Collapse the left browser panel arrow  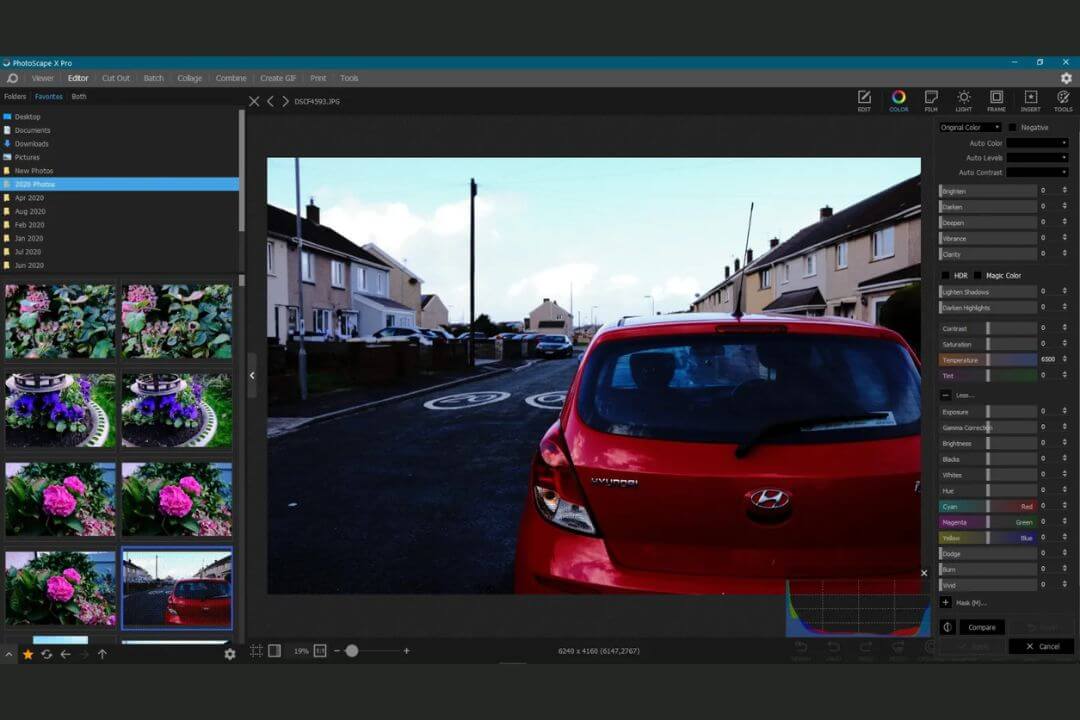pos(252,376)
